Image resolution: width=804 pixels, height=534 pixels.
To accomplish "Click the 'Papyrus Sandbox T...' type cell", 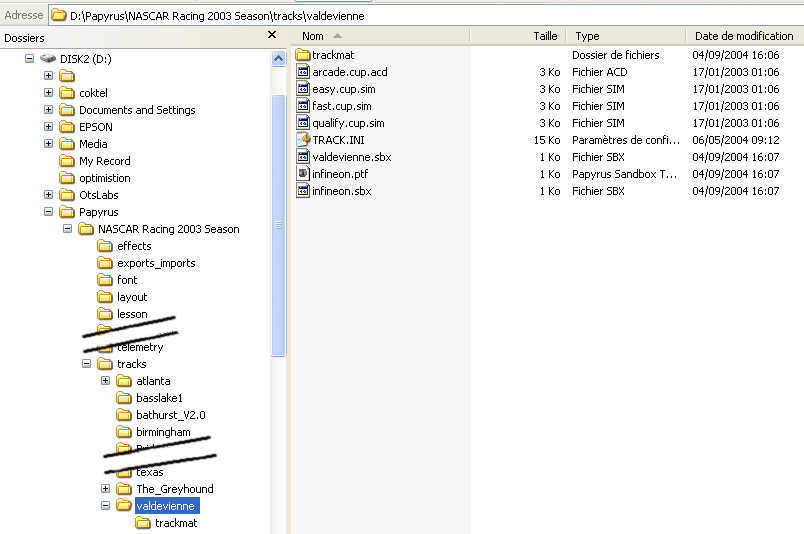I will click(x=625, y=174).
